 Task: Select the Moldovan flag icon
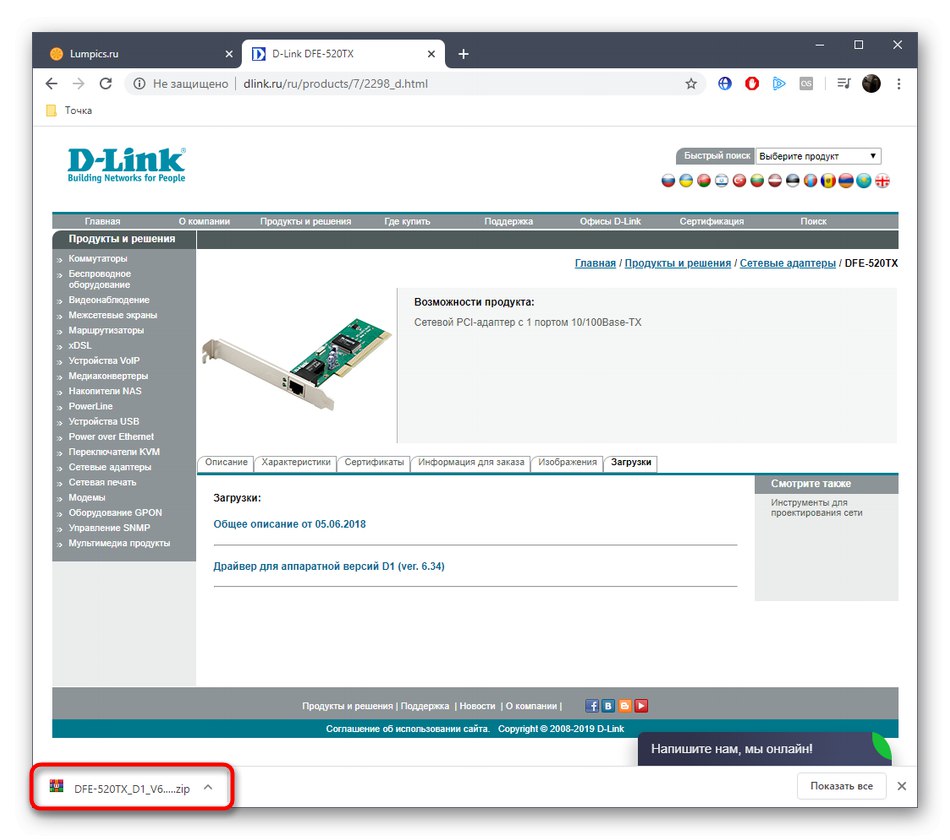click(828, 181)
